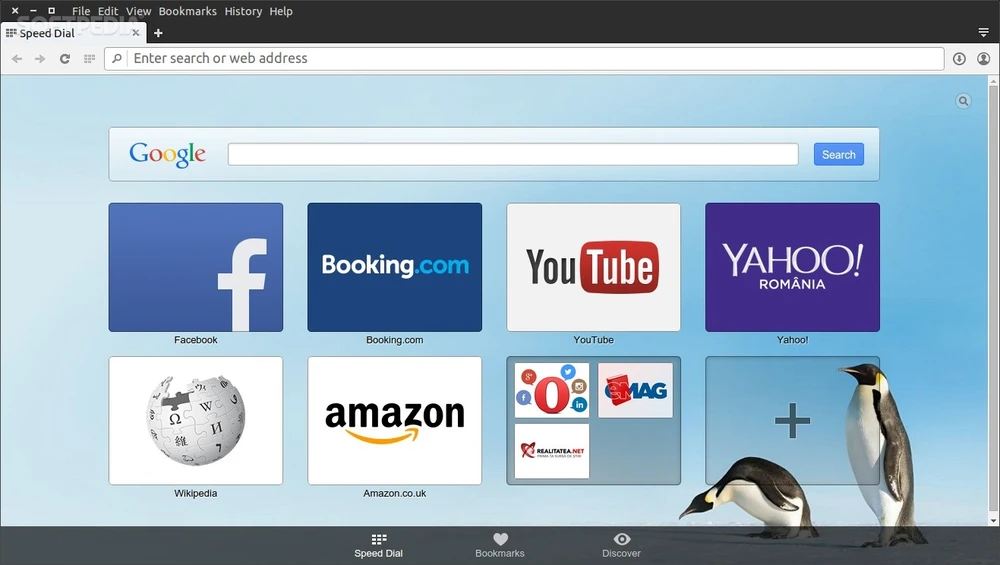Open the downloads icon in toolbar
The width and height of the screenshot is (1000, 565).
[959, 59]
